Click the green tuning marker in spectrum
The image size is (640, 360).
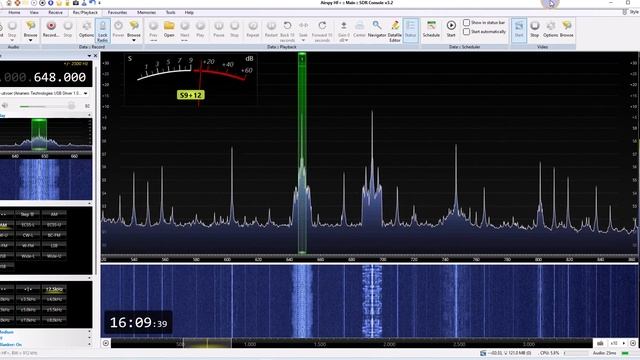(x=302, y=153)
